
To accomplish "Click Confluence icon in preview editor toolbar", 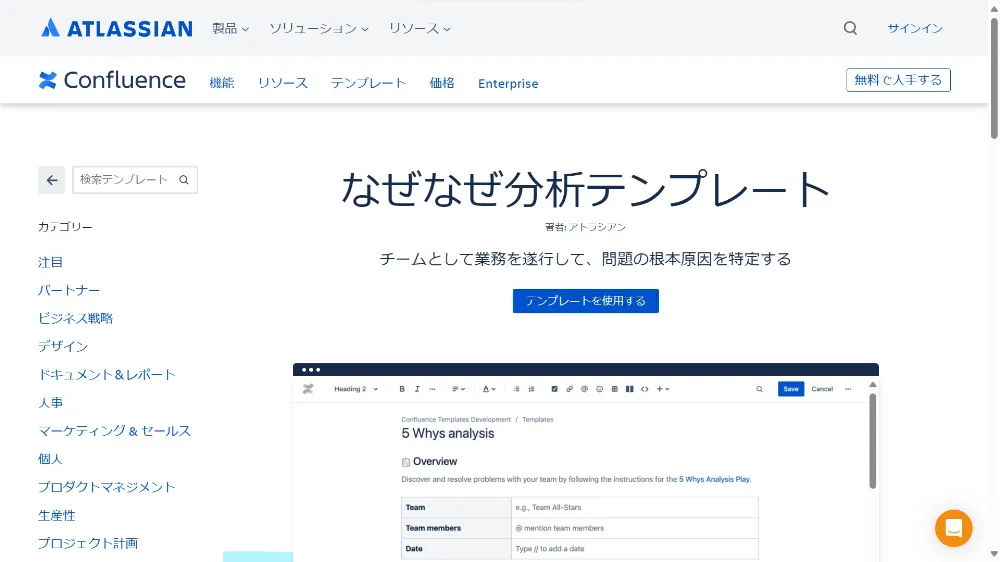I will click(x=308, y=389).
